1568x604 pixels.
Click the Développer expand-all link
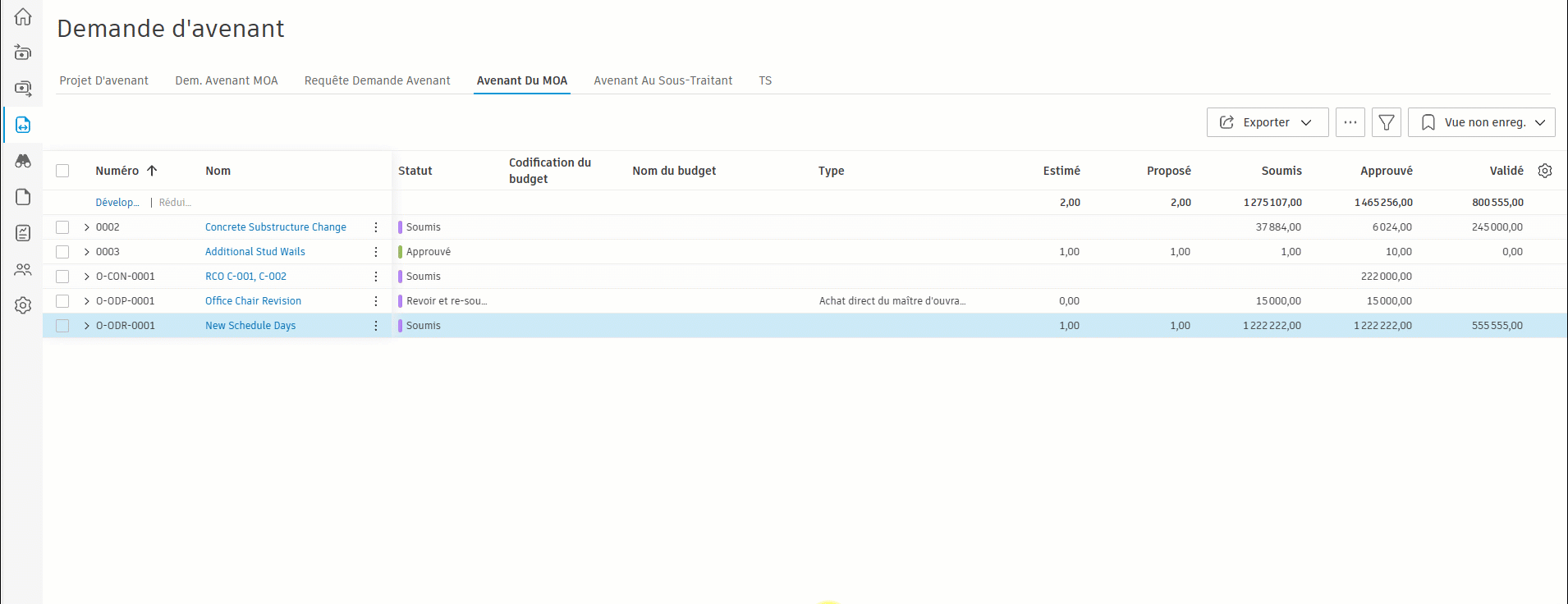(117, 203)
